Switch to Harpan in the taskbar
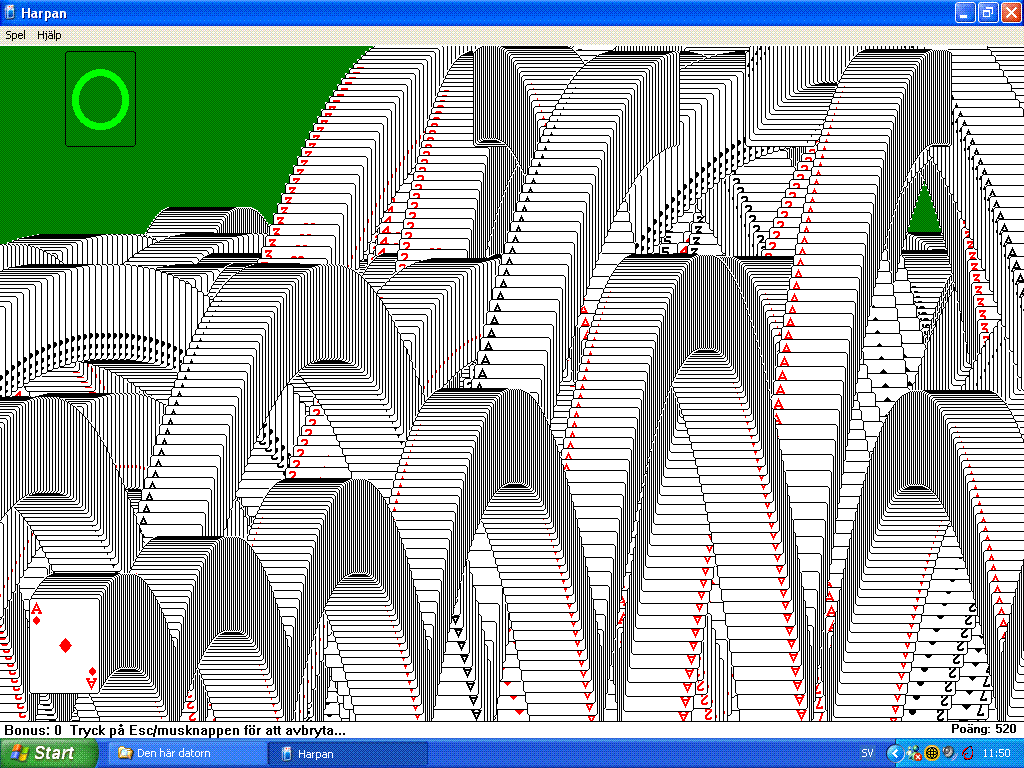Screen dimensions: 1024x768 pyautogui.click(x=346, y=753)
